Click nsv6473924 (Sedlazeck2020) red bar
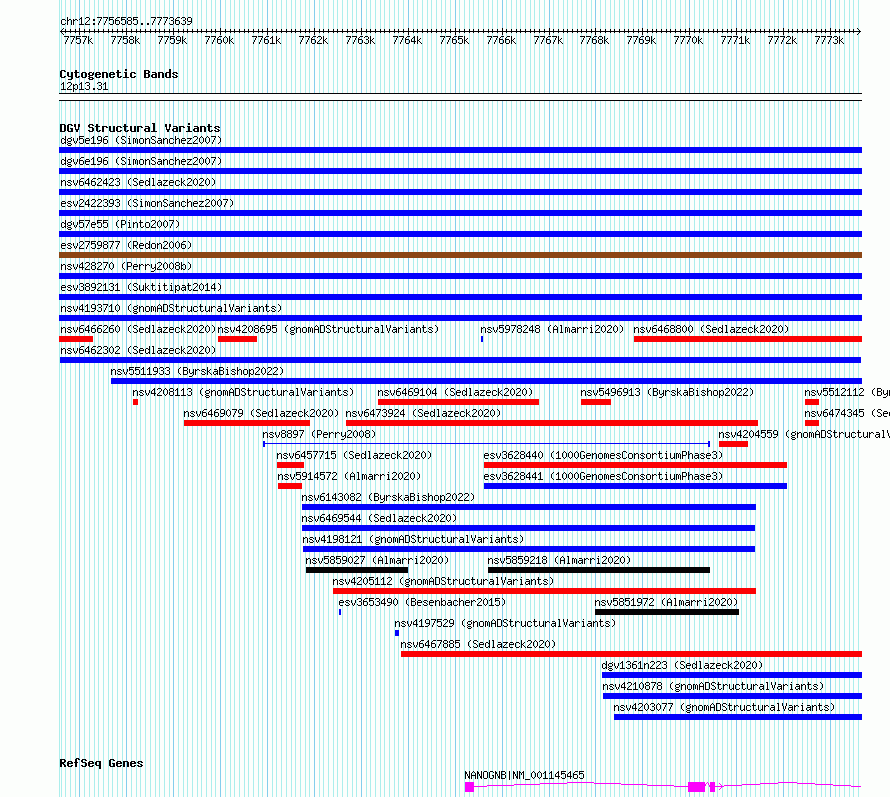The width and height of the screenshot is (890, 797). click(x=552, y=423)
